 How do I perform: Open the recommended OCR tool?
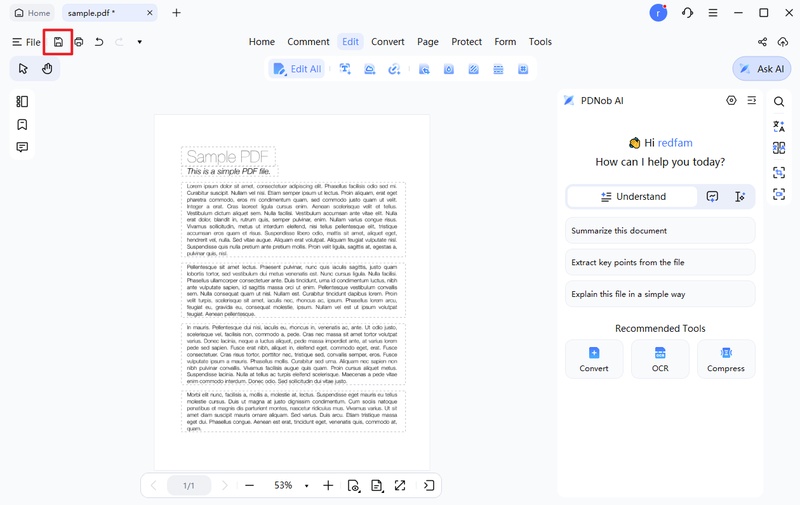coord(660,359)
